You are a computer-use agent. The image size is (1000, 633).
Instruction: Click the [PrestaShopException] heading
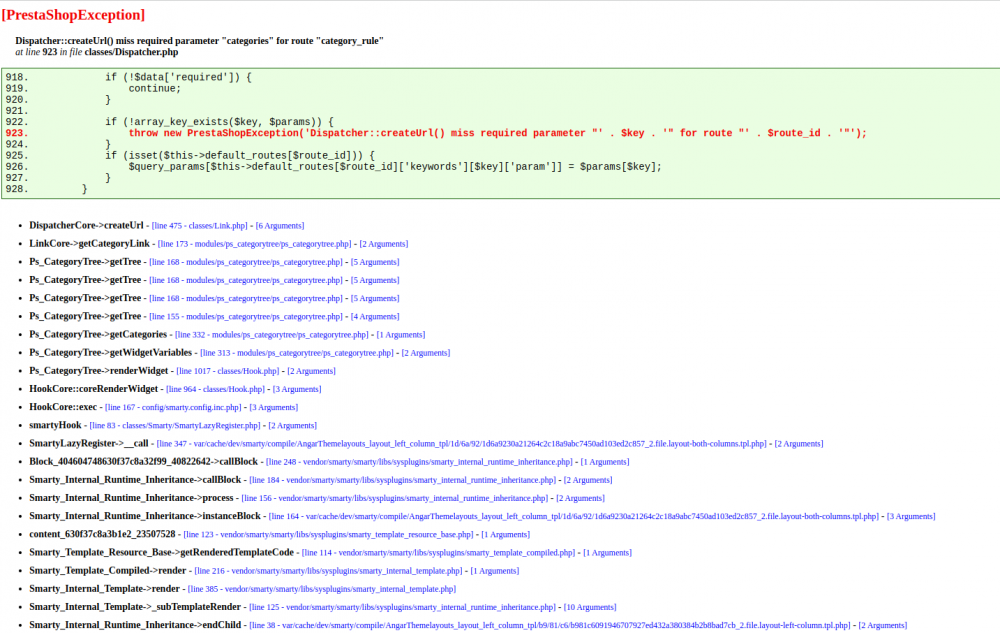[73, 15]
